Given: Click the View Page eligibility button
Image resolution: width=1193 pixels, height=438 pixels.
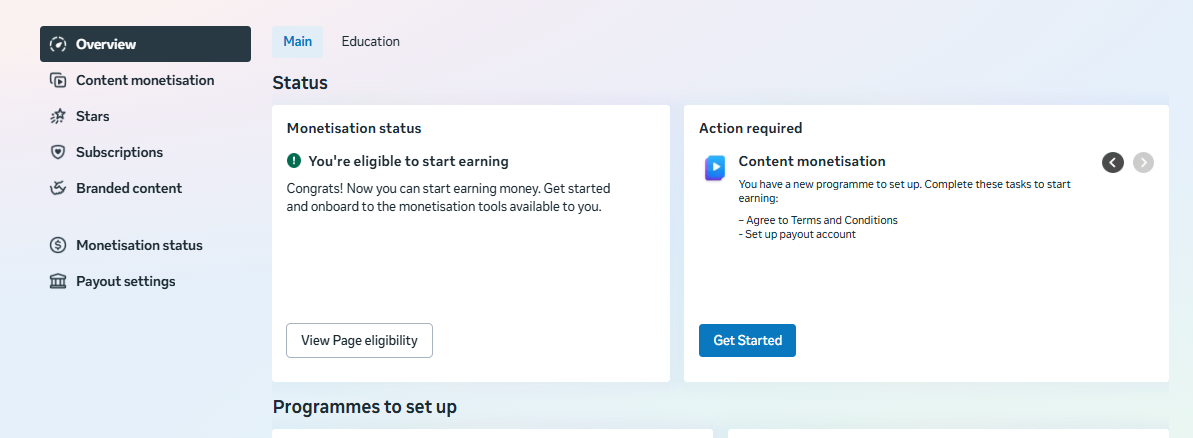Looking at the screenshot, I should click(359, 340).
